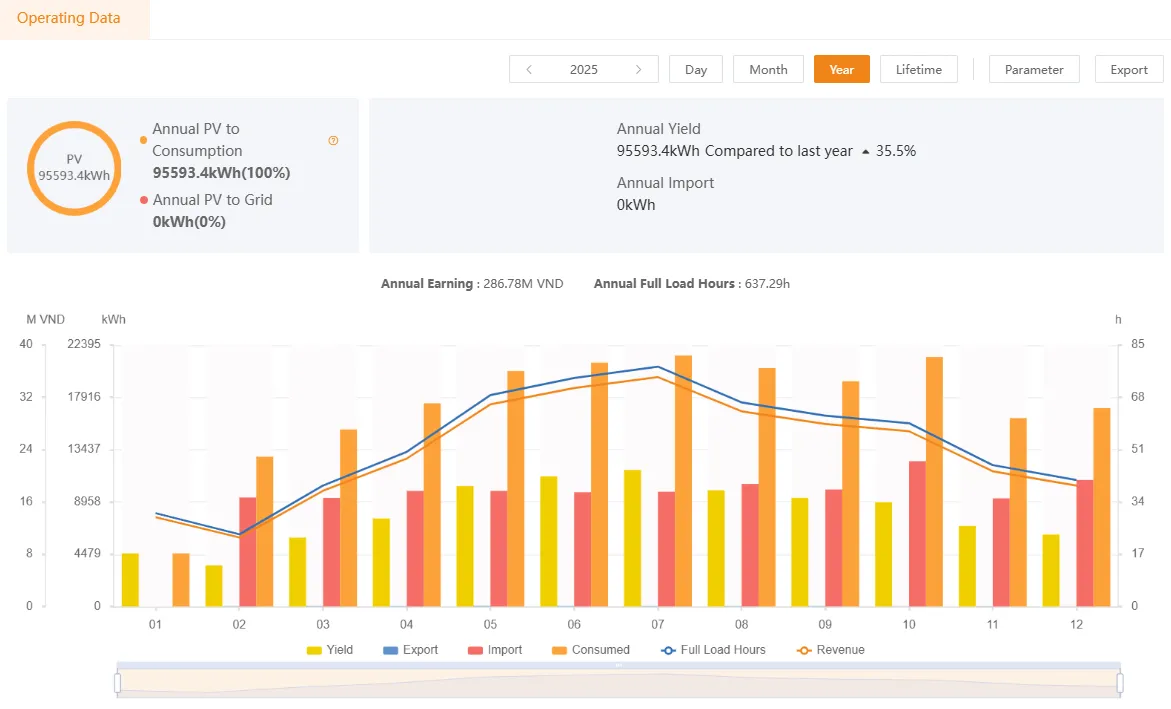Hide the Consumed series via the chart legend
Screen dimensions: 1171x709
[x=590, y=650]
